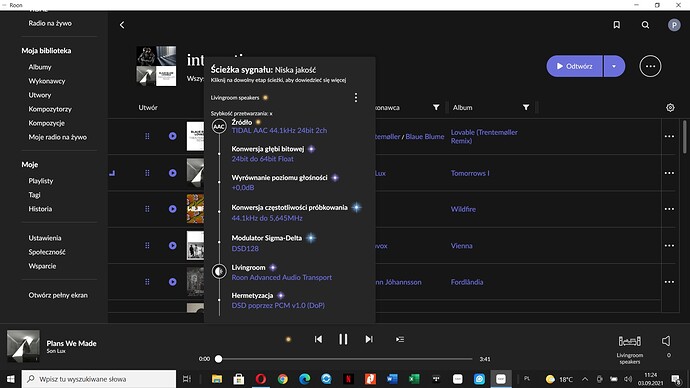
Task: Open Wsparcie in sidebar
Action: [42, 266]
